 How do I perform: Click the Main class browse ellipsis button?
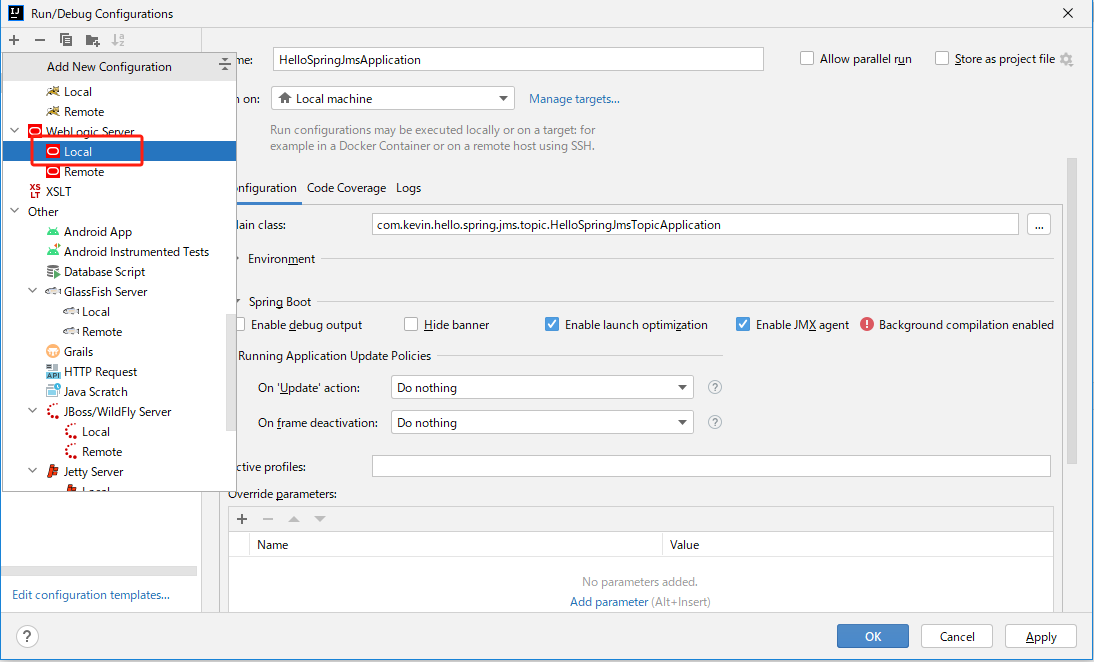(1039, 225)
